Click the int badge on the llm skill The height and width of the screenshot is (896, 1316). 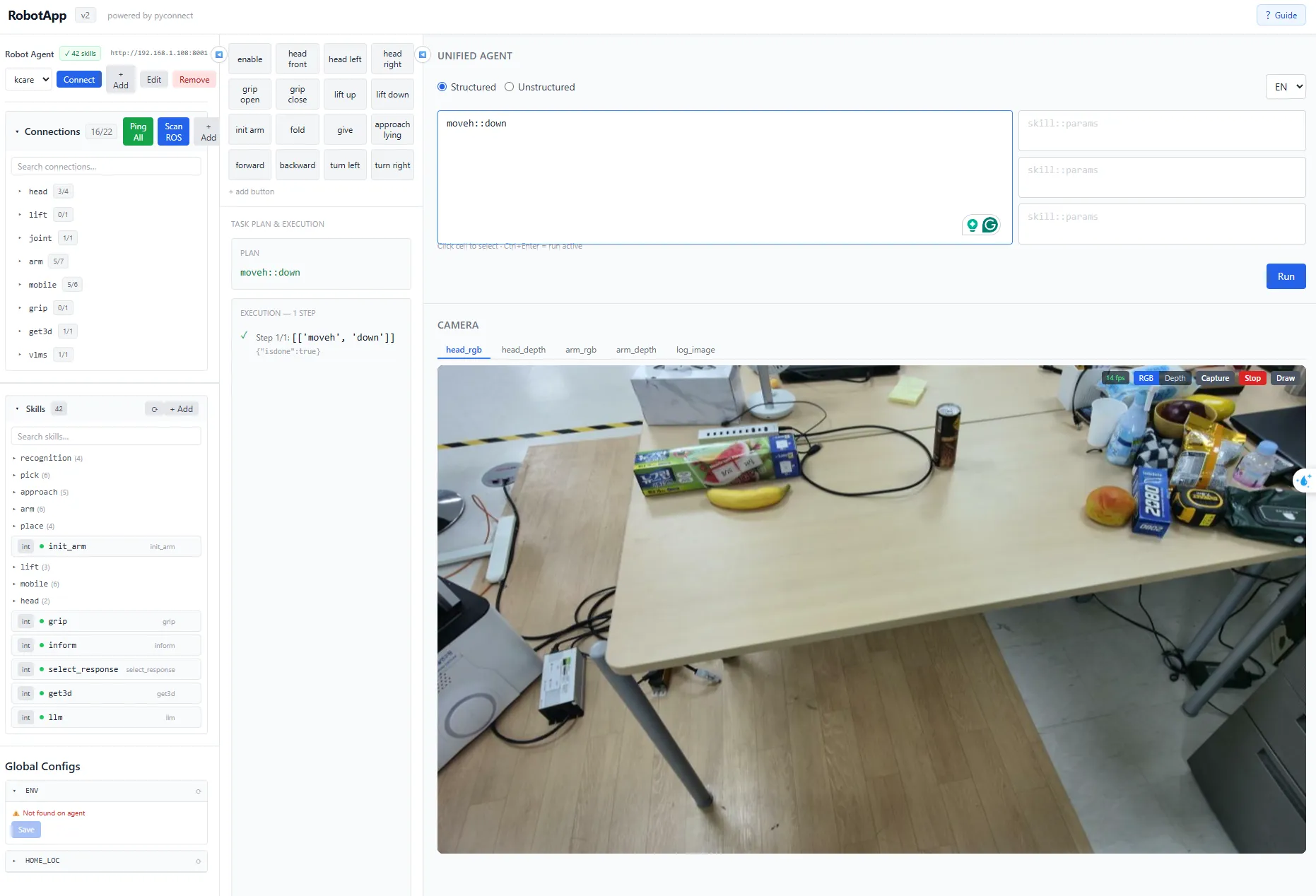click(x=26, y=718)
